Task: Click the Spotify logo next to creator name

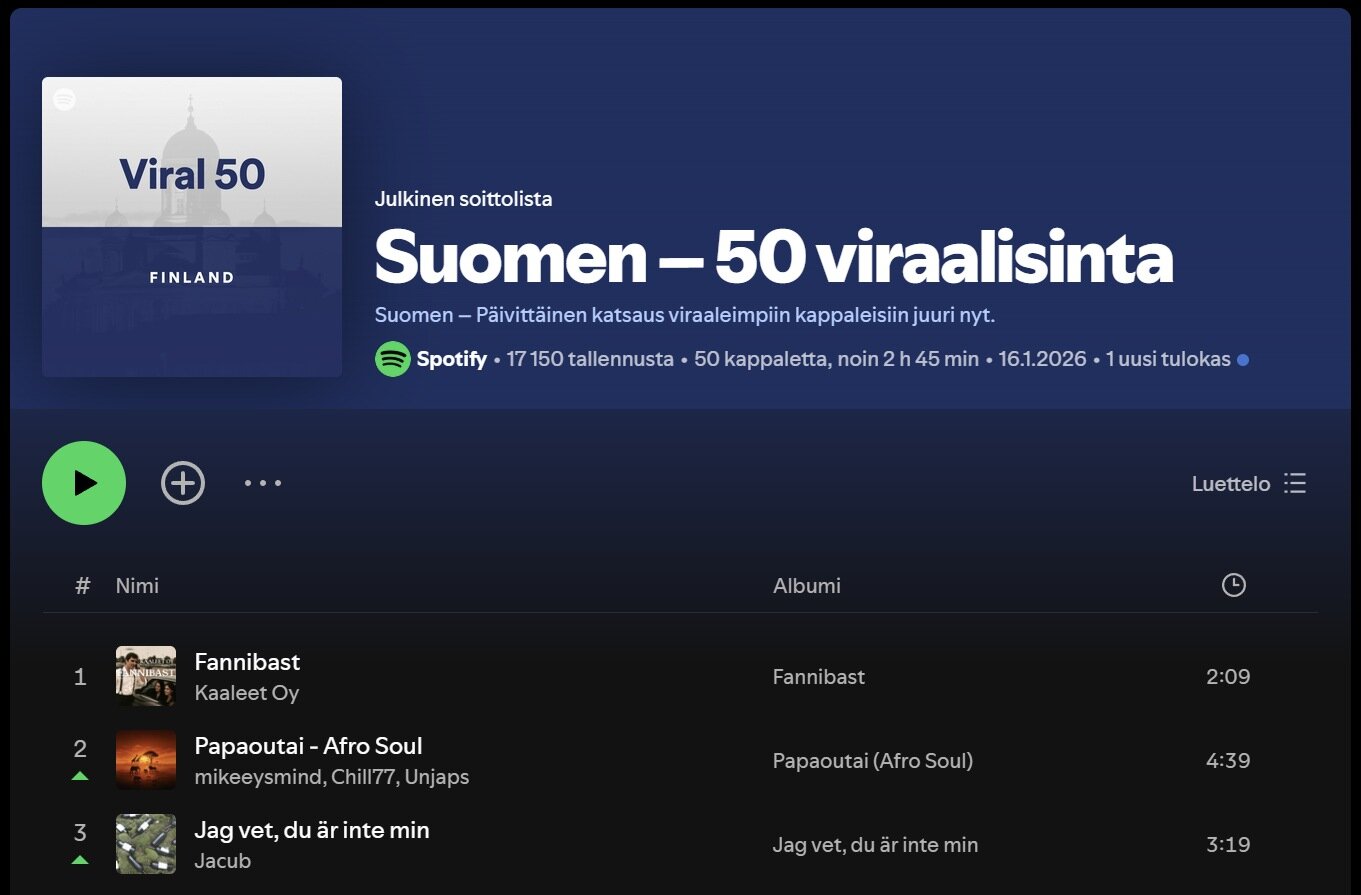Action: (x=392, y=359)
